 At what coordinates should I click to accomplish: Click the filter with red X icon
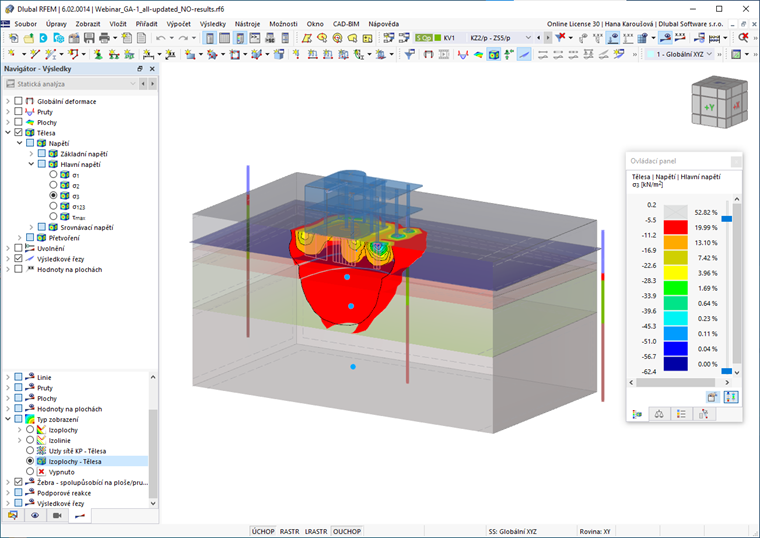[560, 38]
